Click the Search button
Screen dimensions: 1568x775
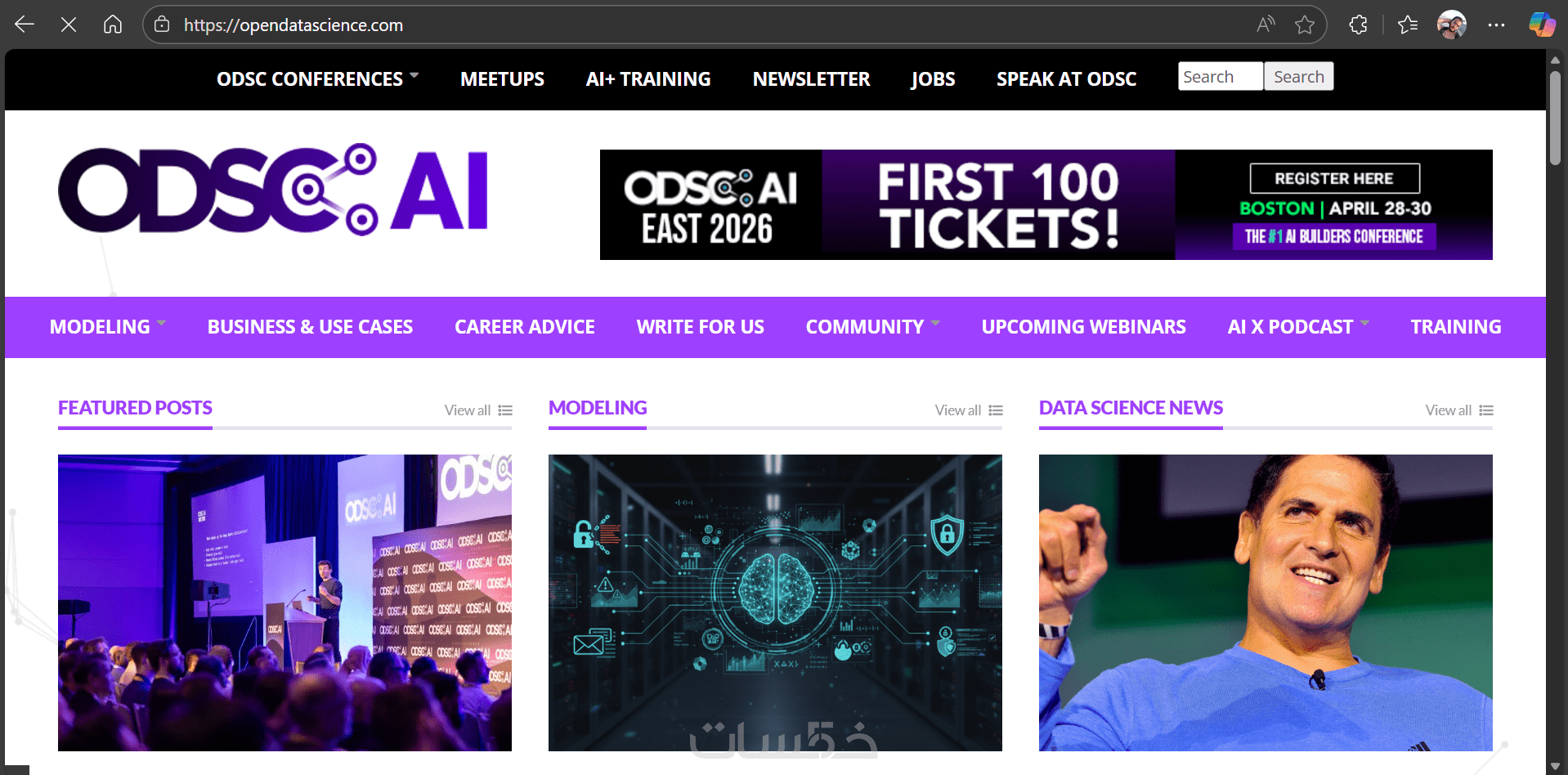click(1298, 76)
